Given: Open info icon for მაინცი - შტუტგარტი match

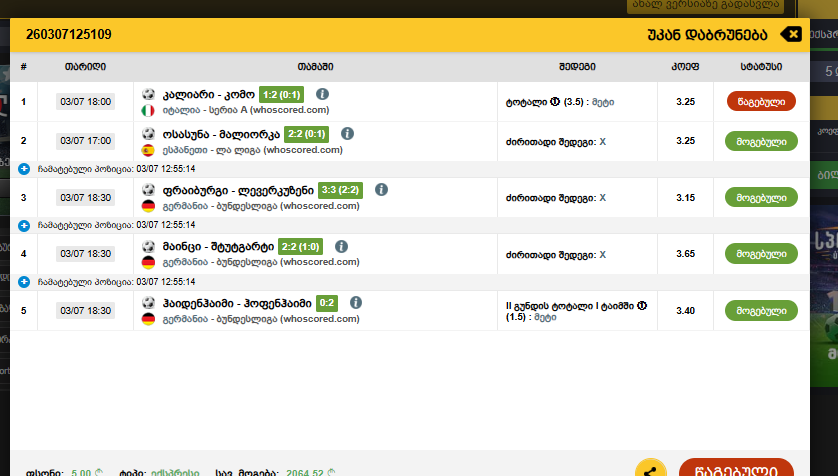Looking at the screenshot, I should [x=342, y=246].
